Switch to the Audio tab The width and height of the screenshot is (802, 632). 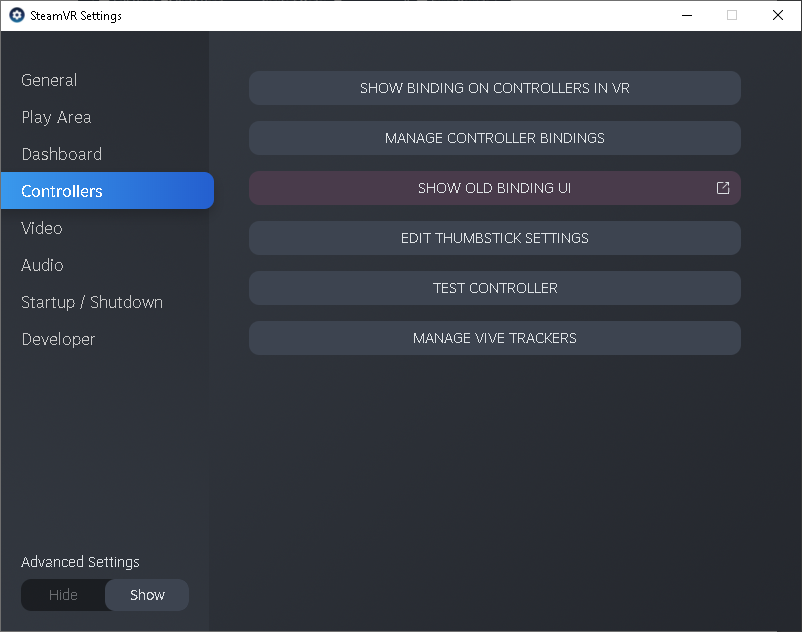[x=42, y=265]
